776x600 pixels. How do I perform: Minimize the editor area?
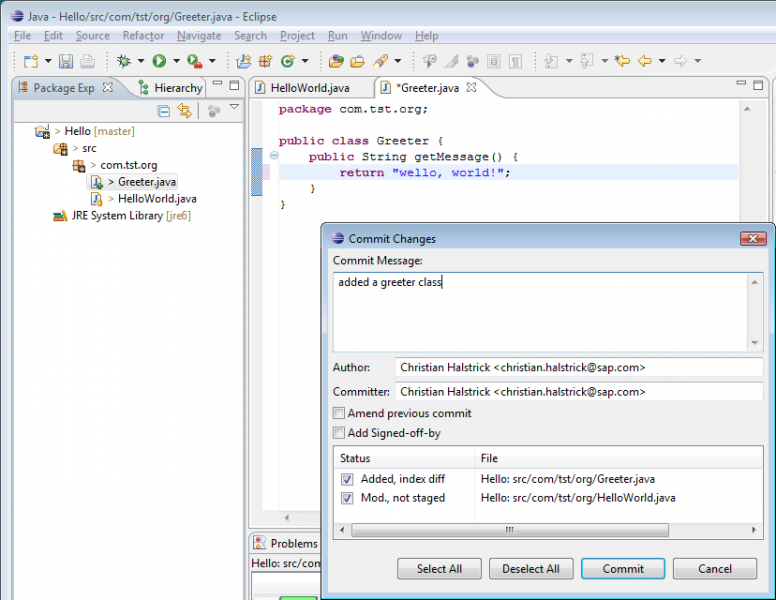pyautogui.click(x=741, y=83)
